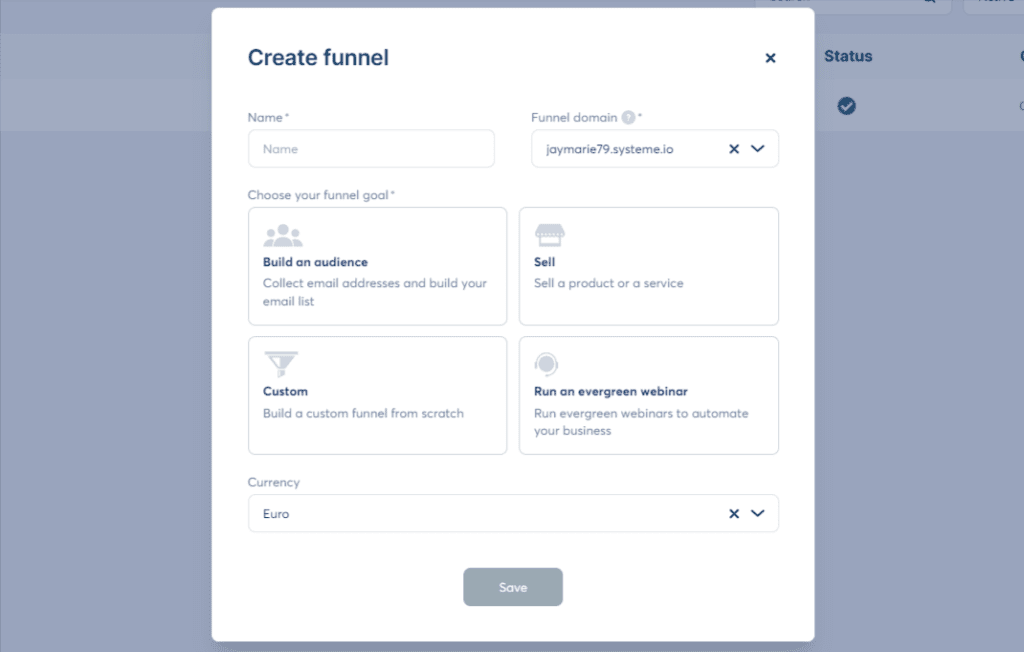Close the Create funnel dialog
This screenshot has width=1024, height=652.
(x=771, y=58)
